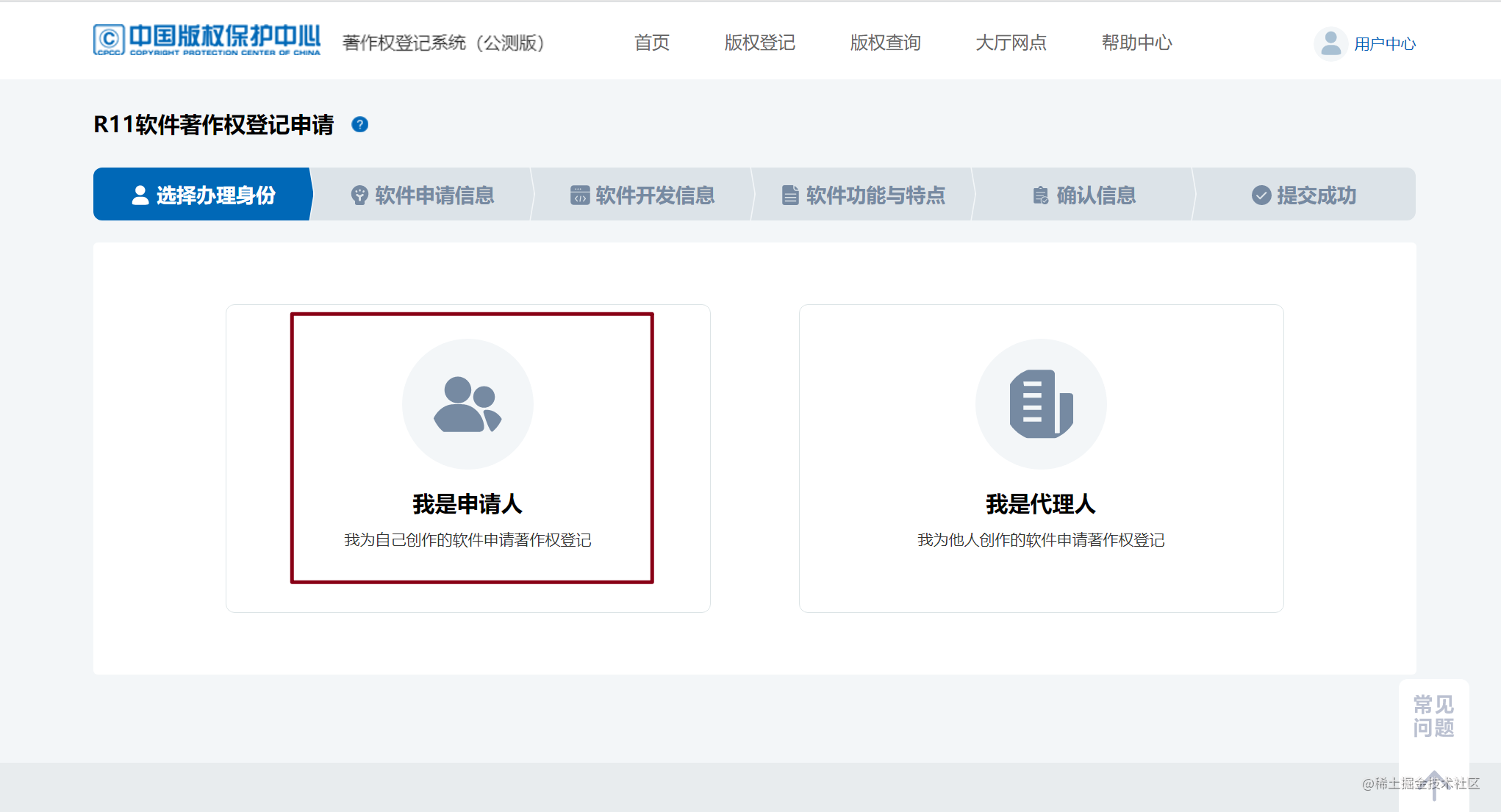Click the 著作权登记系统（公测版） title text
This screenshot has width=1501, height=812.
pos(443,43)
